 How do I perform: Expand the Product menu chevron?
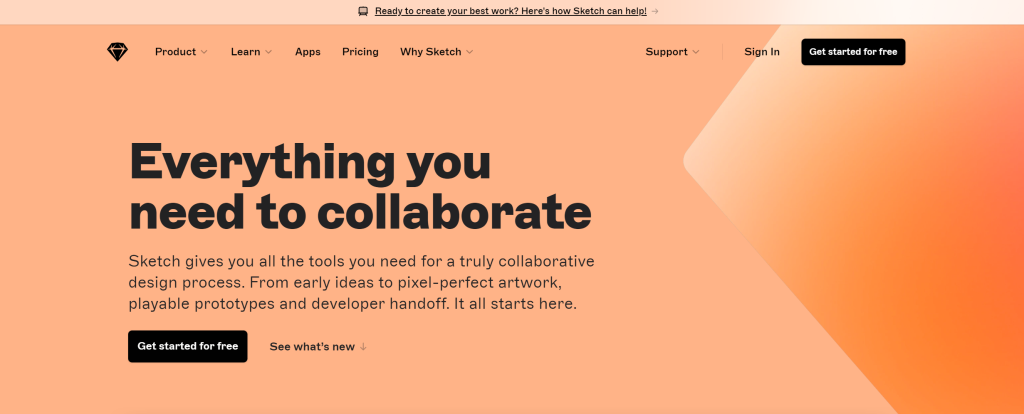pos(204,52)
